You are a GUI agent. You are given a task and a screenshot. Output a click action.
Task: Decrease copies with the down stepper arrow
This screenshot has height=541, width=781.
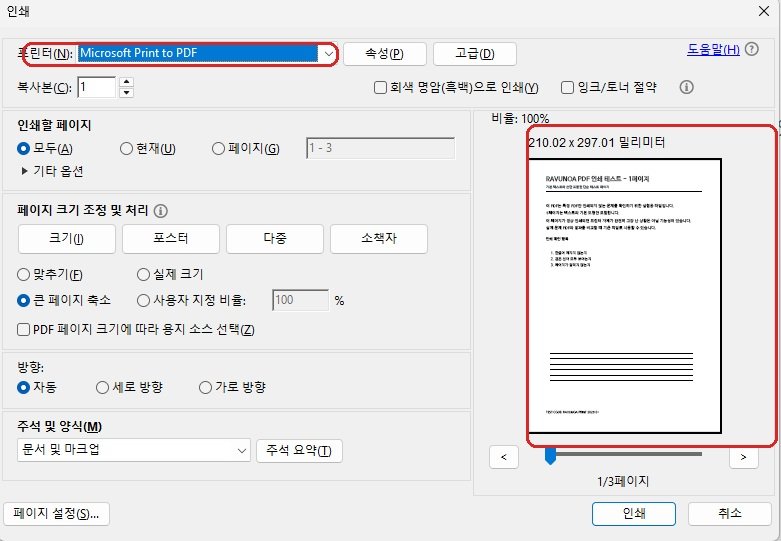(127, 93)
